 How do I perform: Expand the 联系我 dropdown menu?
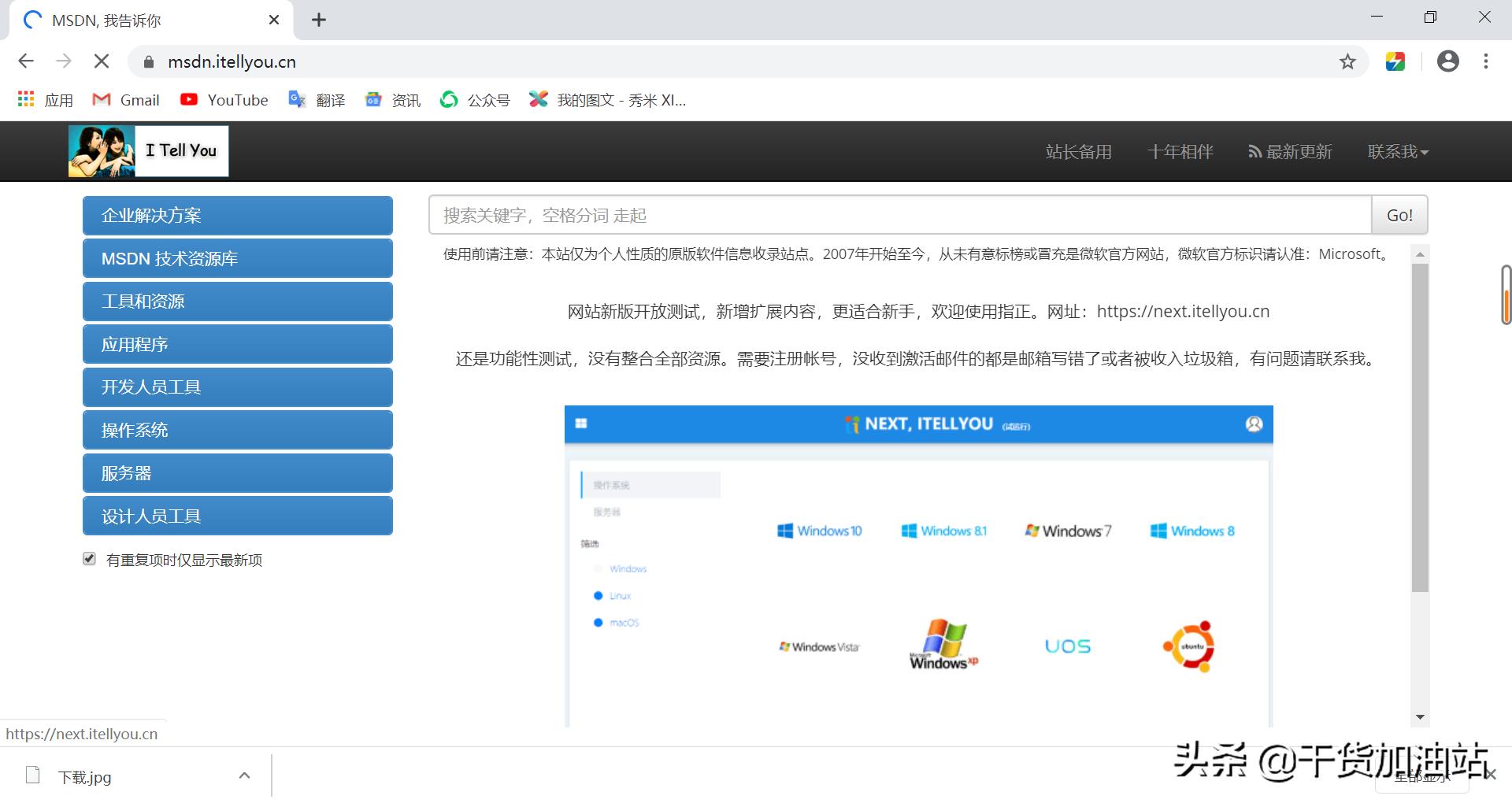point(1398,152)
